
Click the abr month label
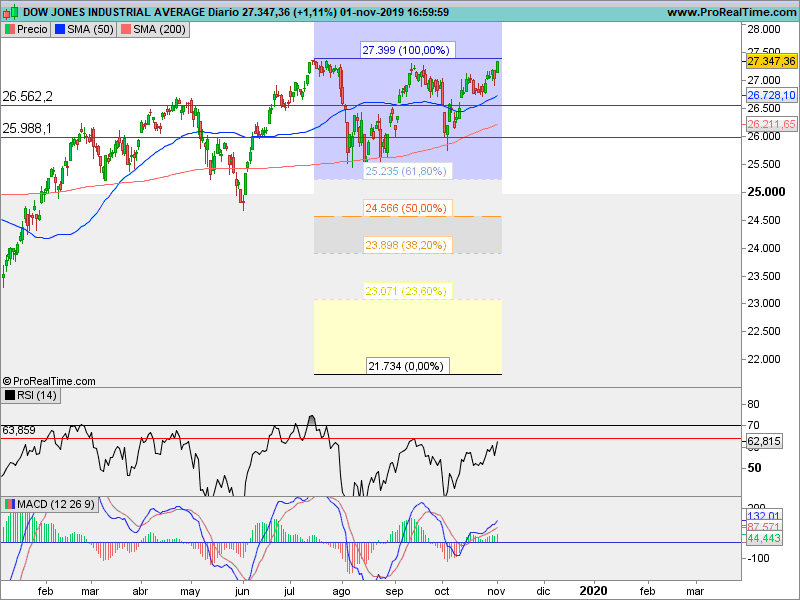point(140,591)
